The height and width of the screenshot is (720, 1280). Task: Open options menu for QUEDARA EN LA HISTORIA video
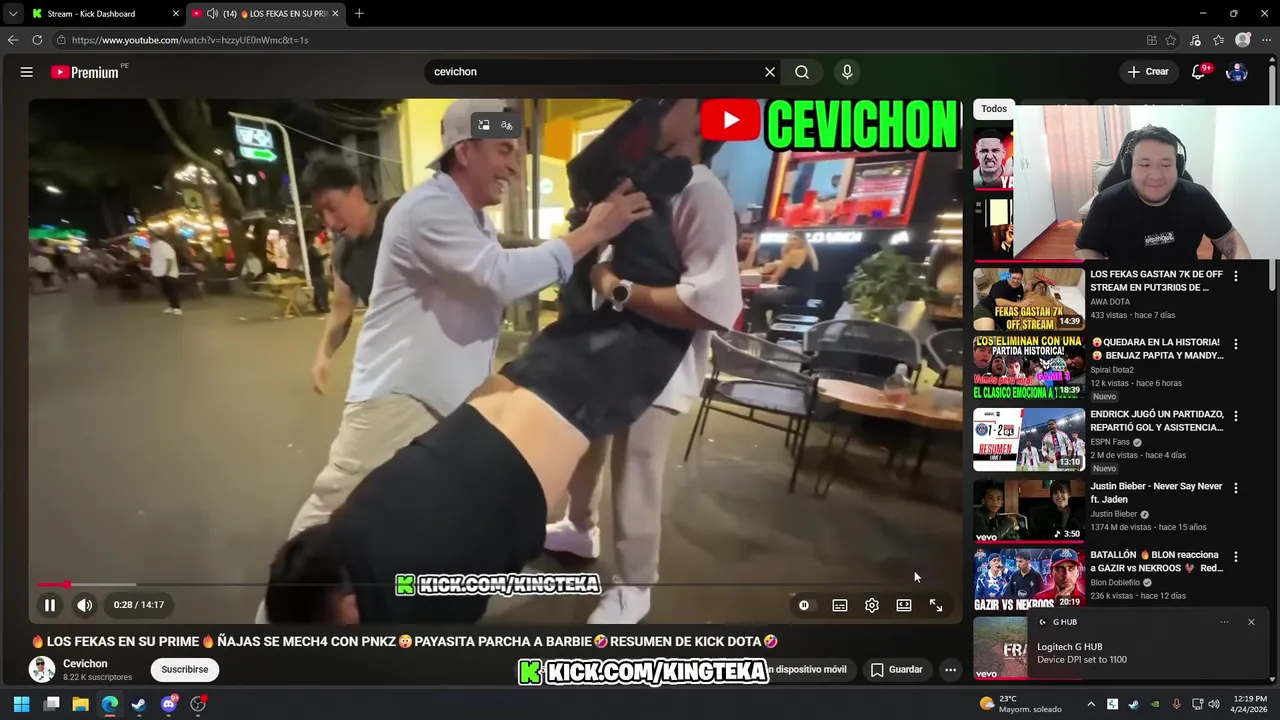point(1236,344)
